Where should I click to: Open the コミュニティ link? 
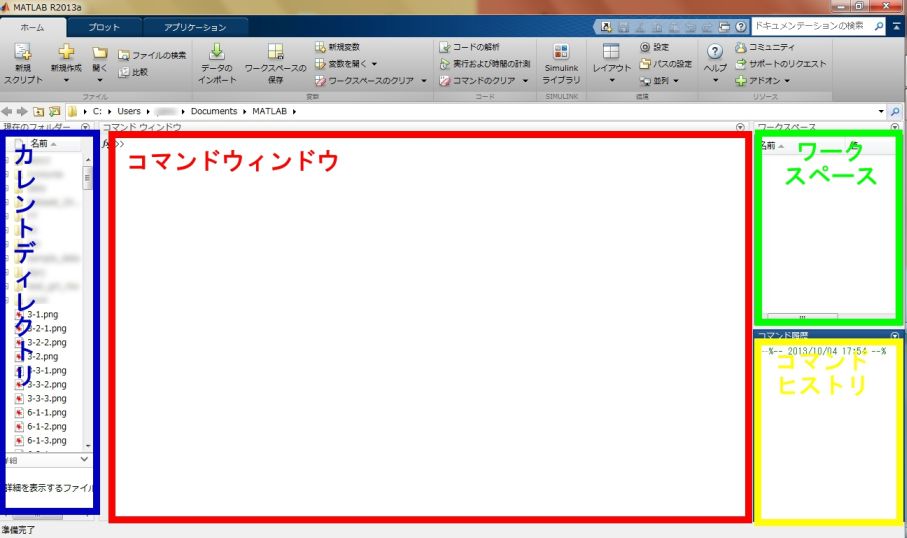[x=765, y=47]
